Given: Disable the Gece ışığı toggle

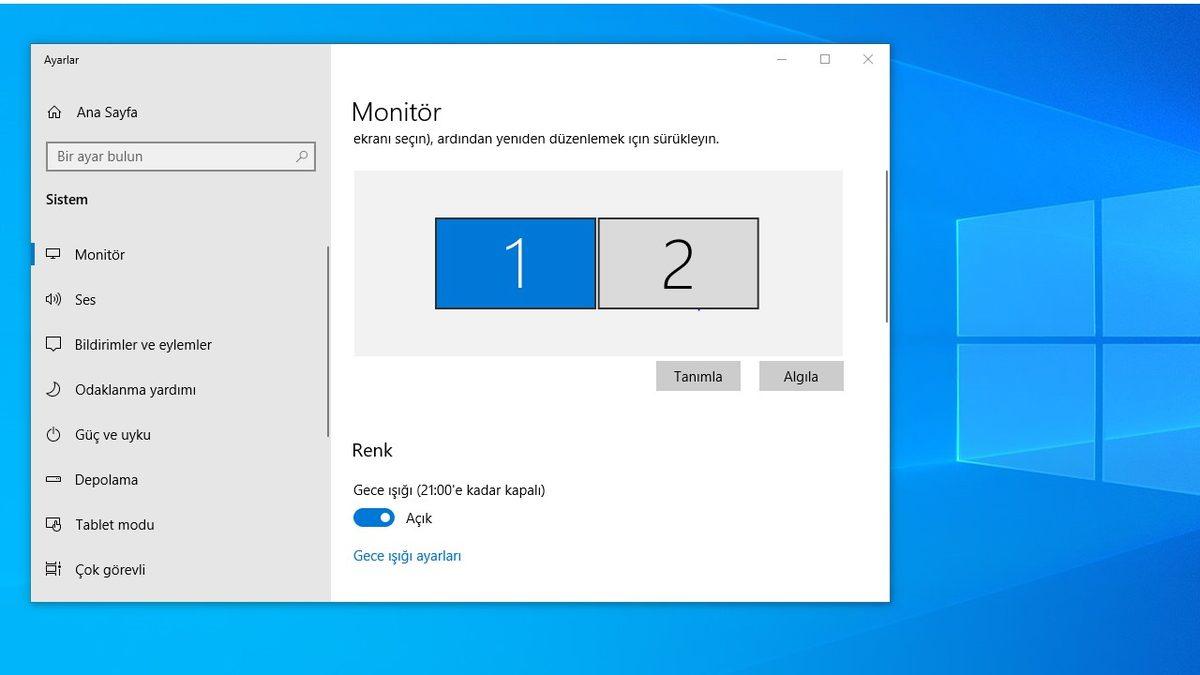Looking at the screenshot, I should click(x=374, y=517).
